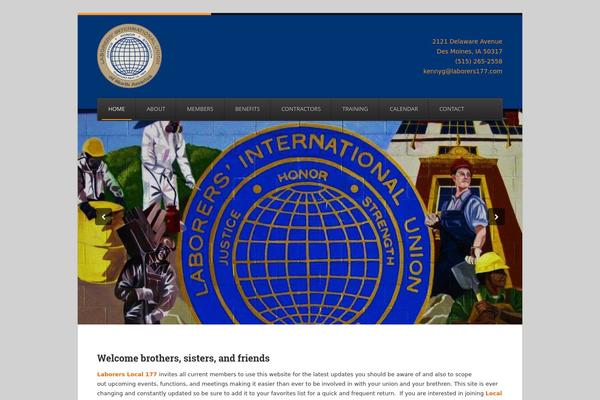View the Calendar page
This screenshot has height=400, width=600.
404,109
